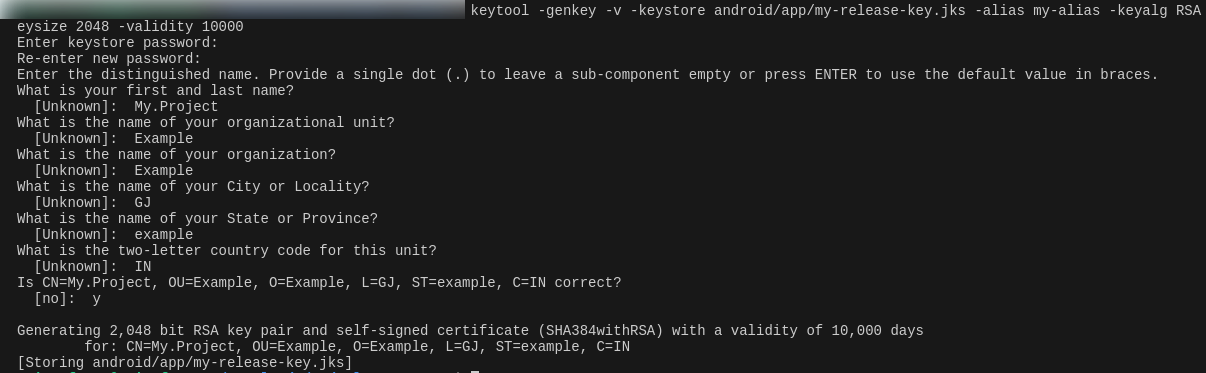
Task: Click the 'Generating 2,048 bit RSA' line
Action: [x=470, y=331]
